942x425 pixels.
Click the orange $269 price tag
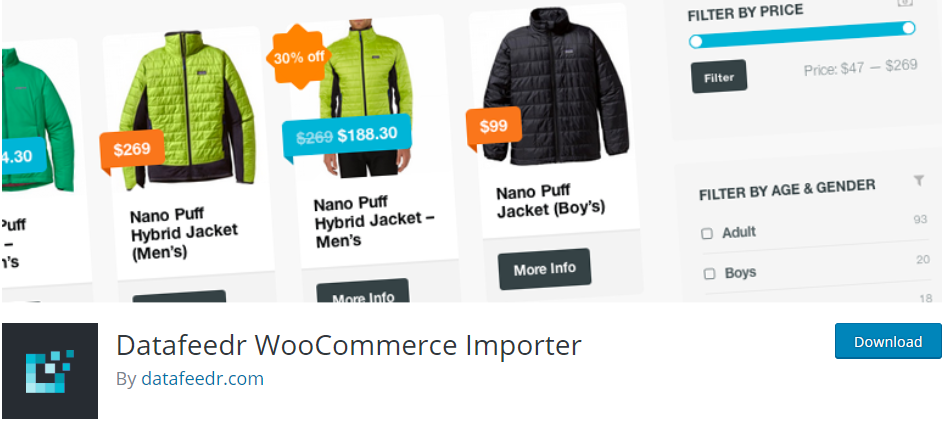click(x=132, y=150)
